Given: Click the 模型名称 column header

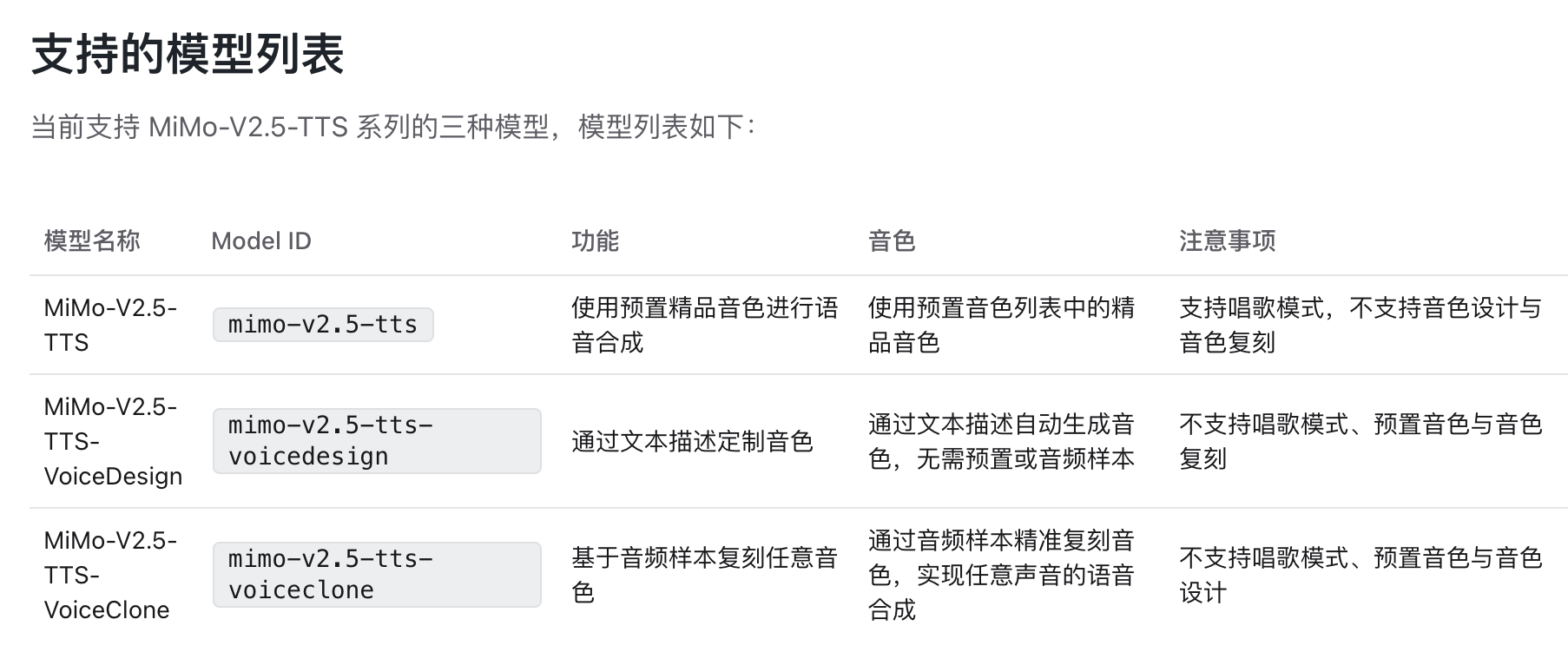Looking at the screenshot, I should tap(92, 240).
